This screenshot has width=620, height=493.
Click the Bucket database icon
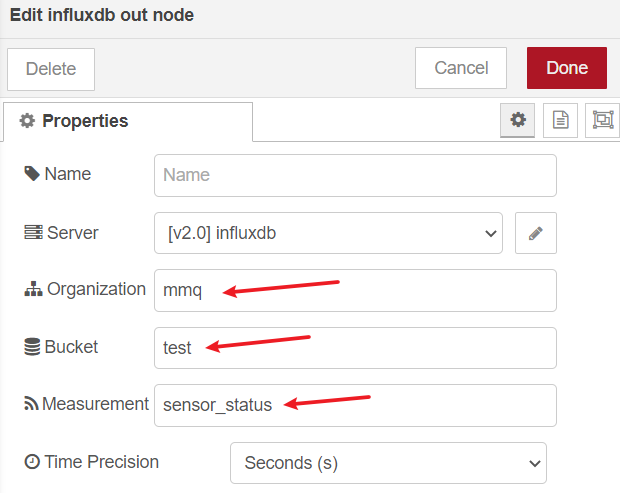coord(32,347)
